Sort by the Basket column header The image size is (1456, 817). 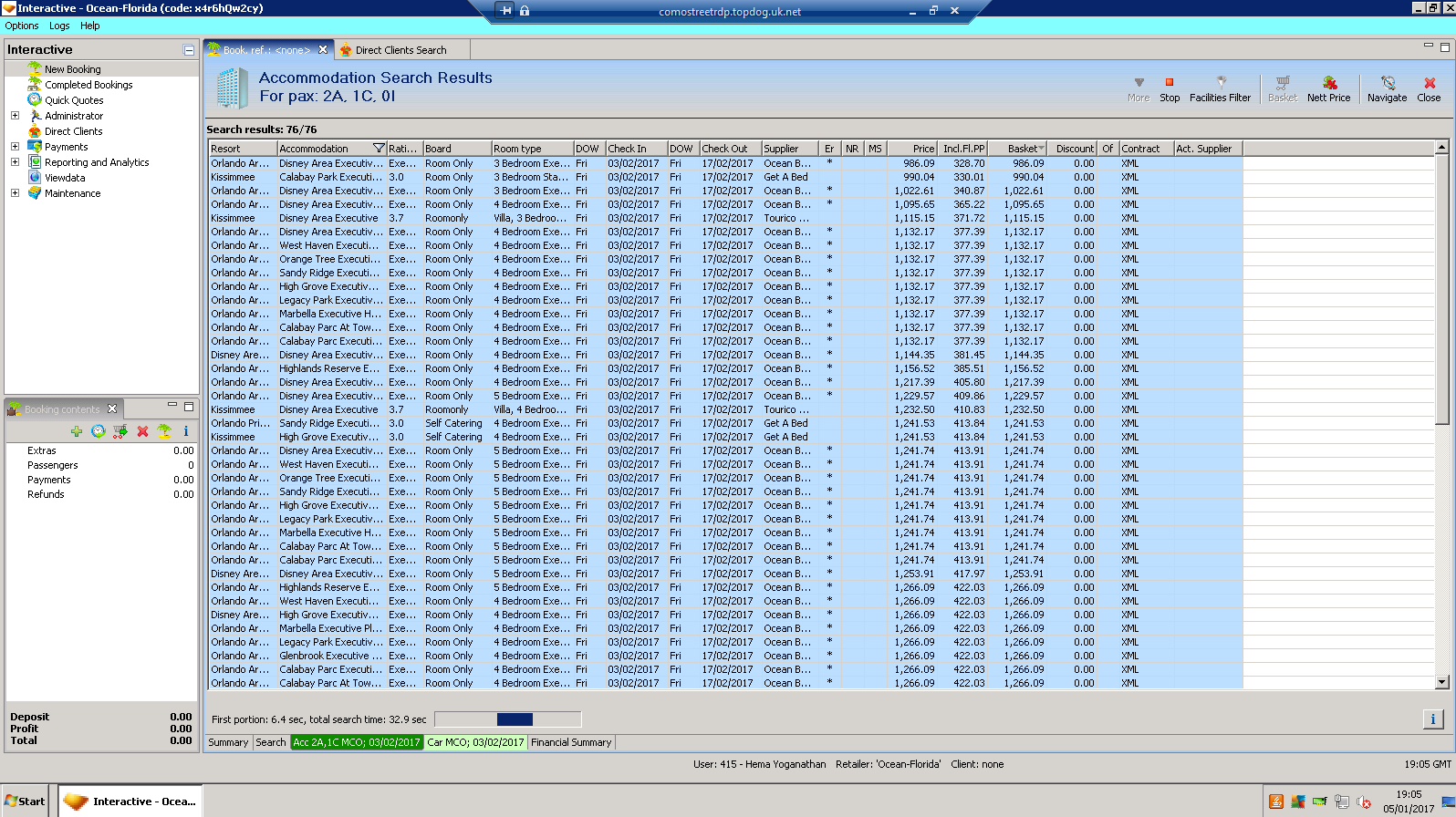tap(1018, 149)
